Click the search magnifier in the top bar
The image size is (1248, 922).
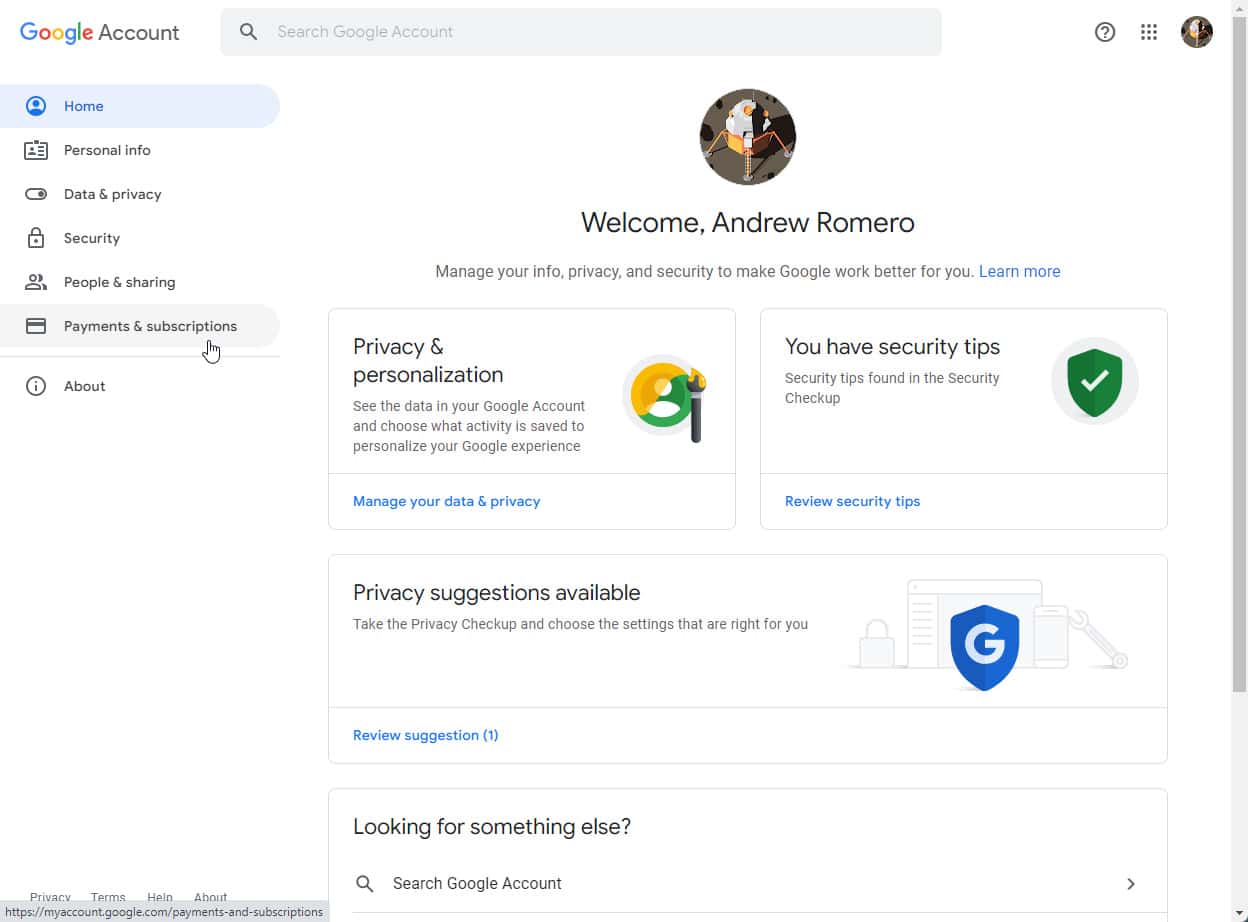click(x=248, y=31)
